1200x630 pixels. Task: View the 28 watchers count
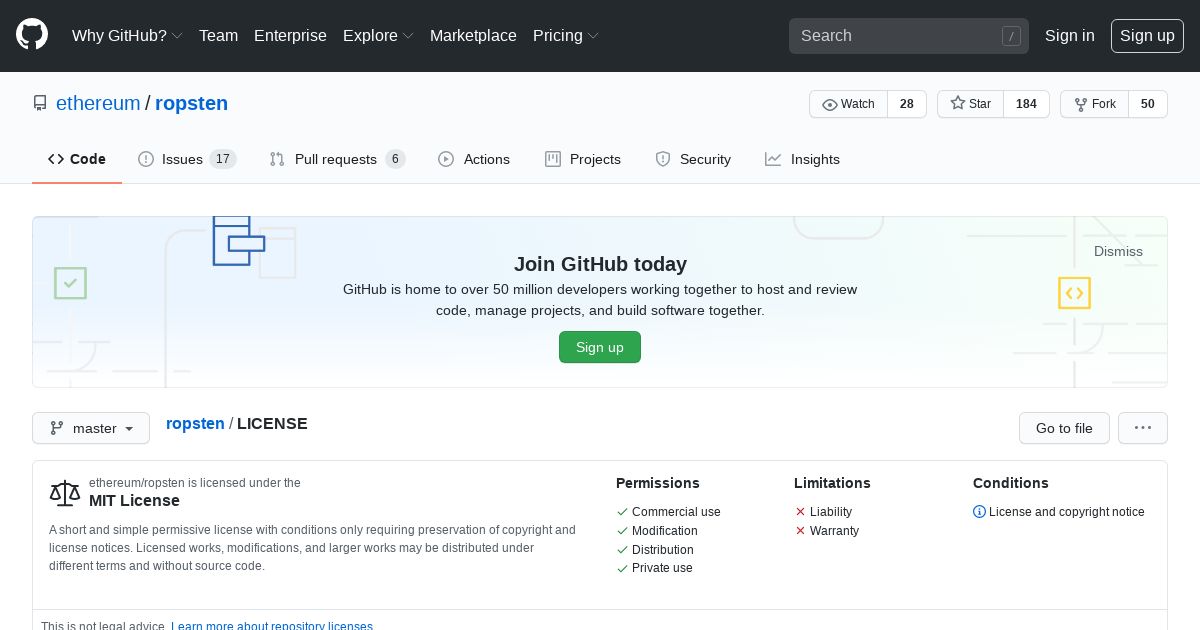[x=907, y=104]
